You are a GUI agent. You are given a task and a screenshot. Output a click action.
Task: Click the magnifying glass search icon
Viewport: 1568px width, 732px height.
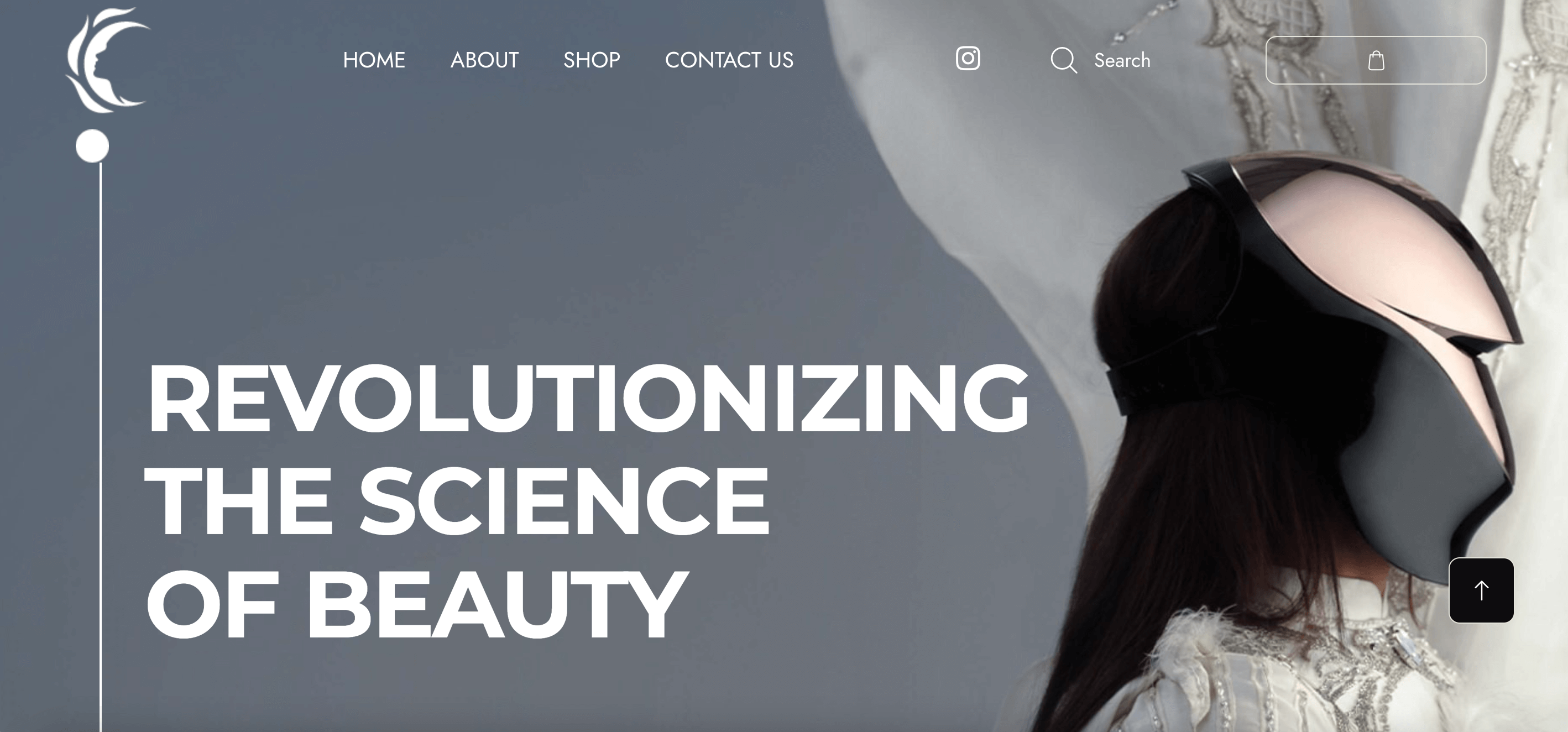coord(1063,60)
